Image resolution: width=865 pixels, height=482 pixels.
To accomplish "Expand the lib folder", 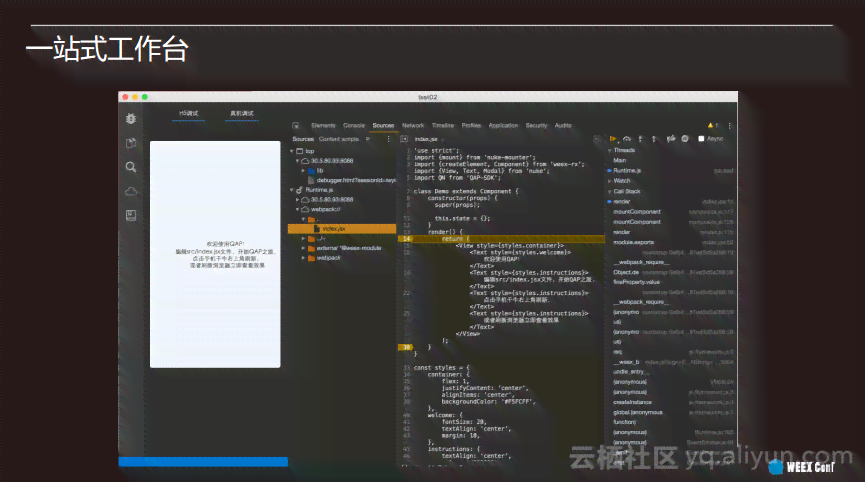I will pos(303,170).
